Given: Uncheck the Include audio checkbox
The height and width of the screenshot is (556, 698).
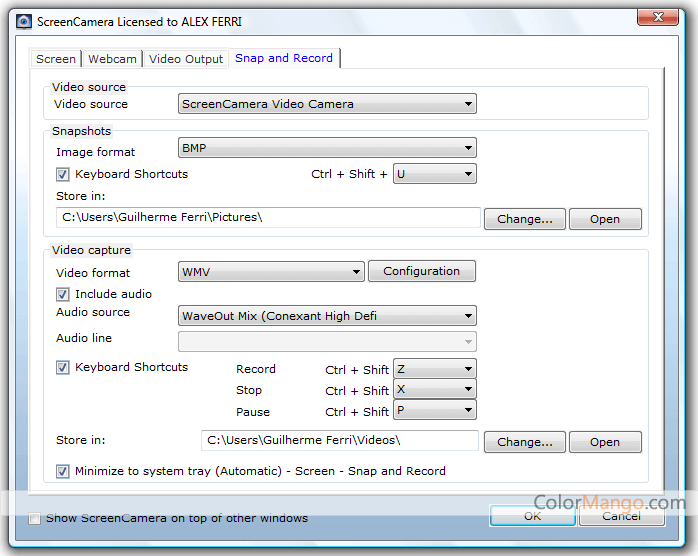Looking at the screenshot, I should pyautogui.click(x=63, y=294).
